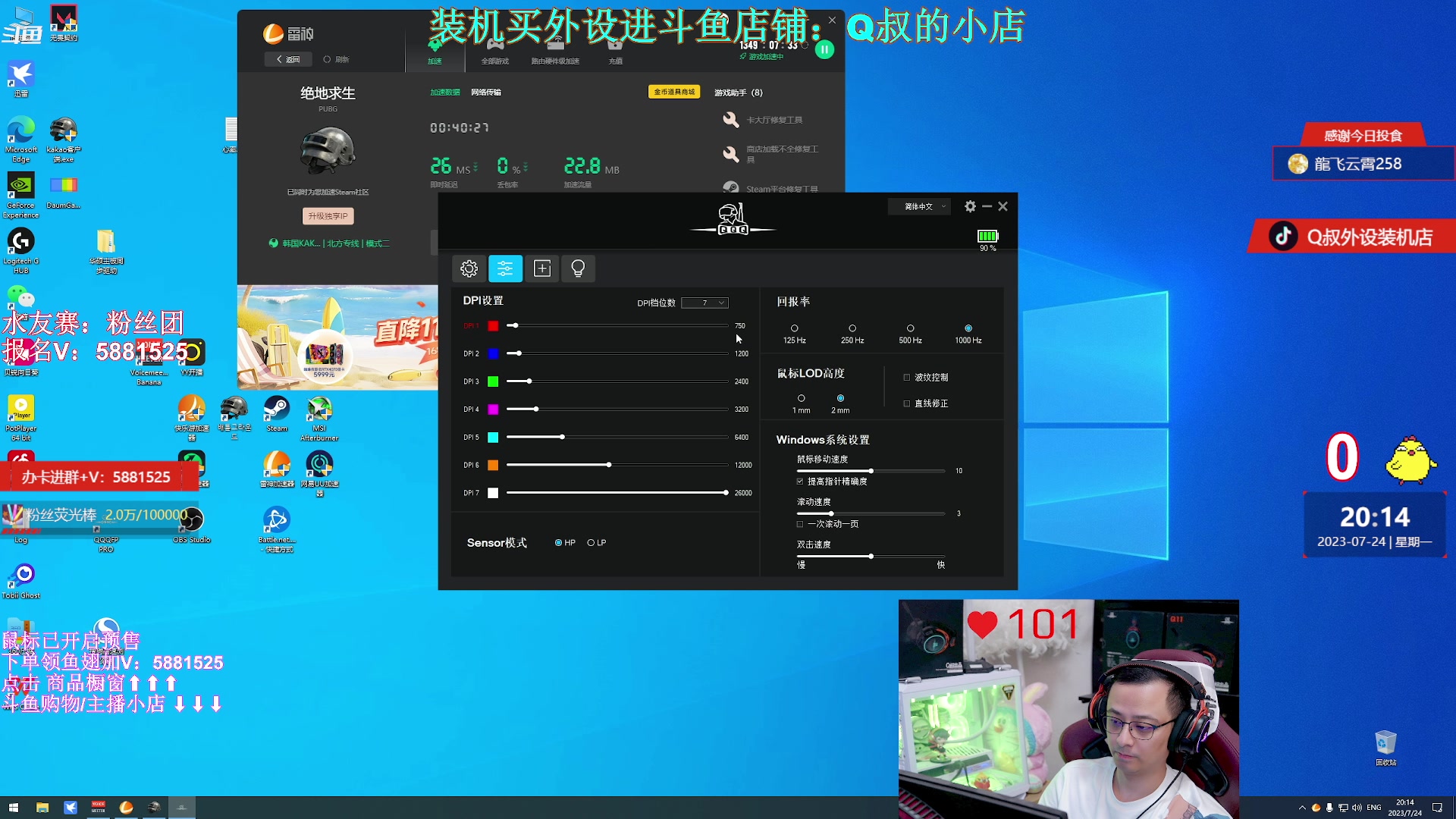Viewport: 1456px width, 819px height.
Task: Open the mouse software general settings tab (gear icon)
Action: coord(469,268)
